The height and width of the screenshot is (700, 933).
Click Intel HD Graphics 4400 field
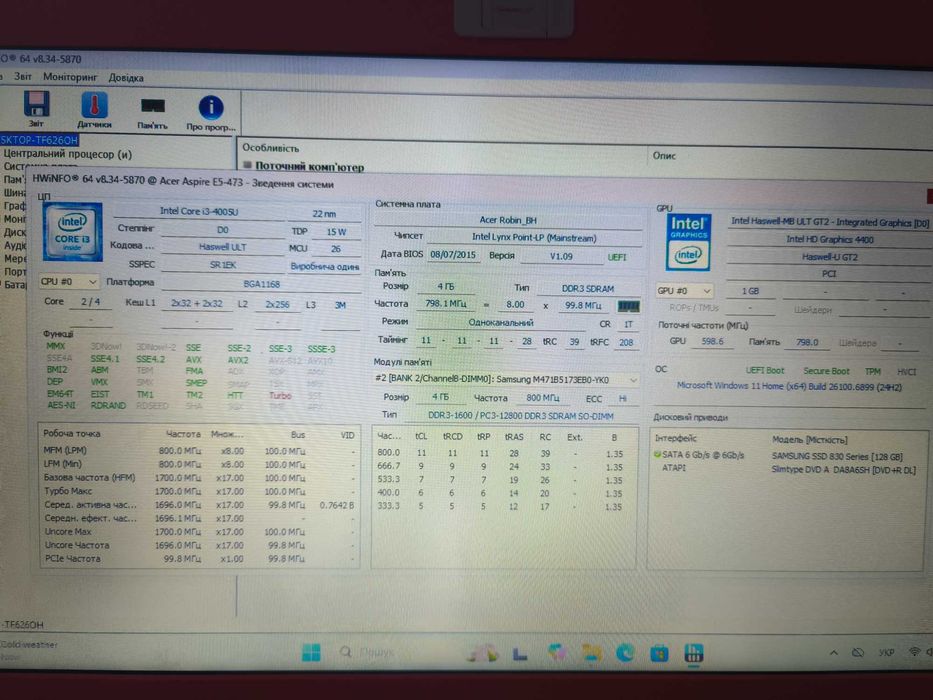[x=829, y=239]
